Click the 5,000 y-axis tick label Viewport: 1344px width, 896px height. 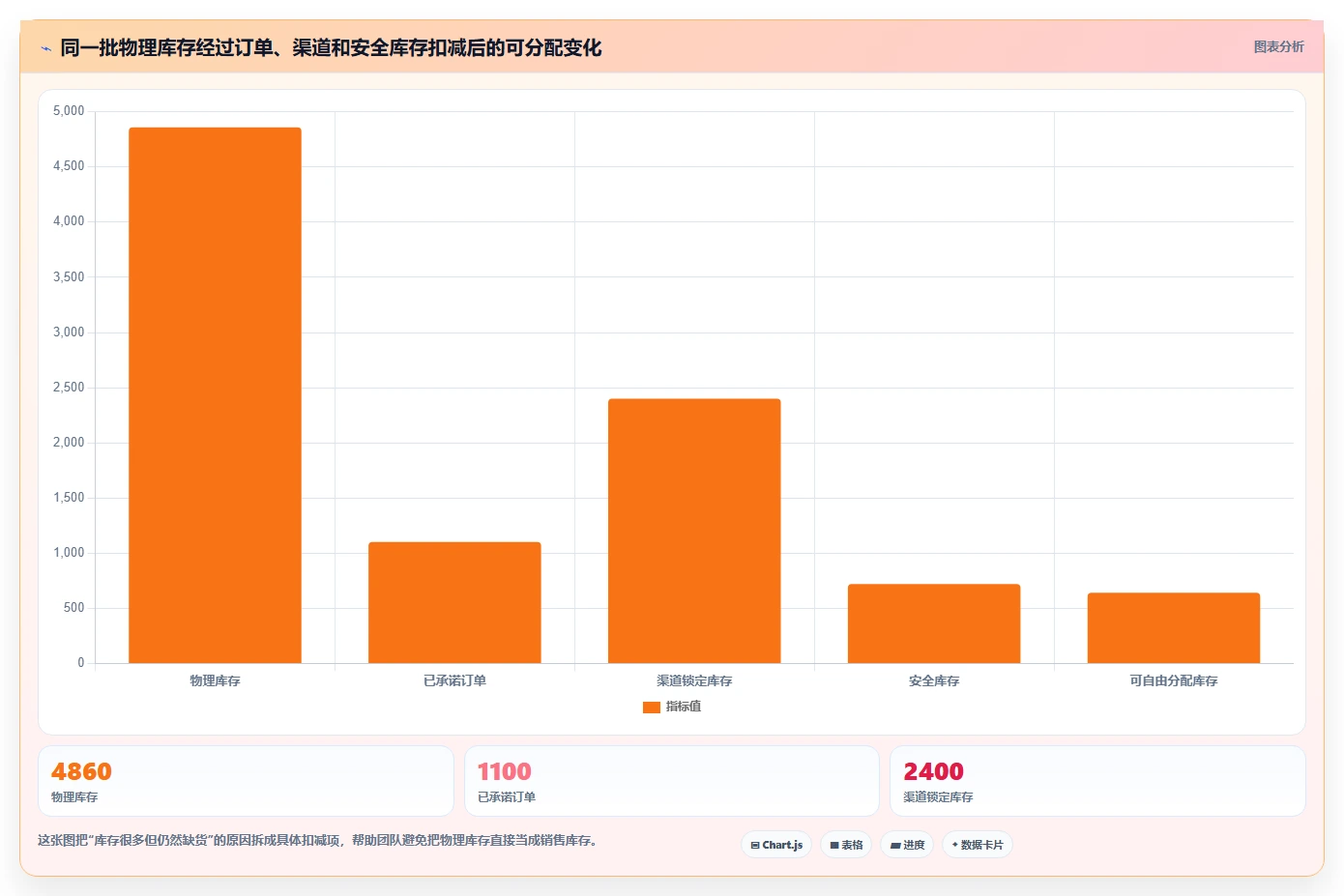coord(69,111)
